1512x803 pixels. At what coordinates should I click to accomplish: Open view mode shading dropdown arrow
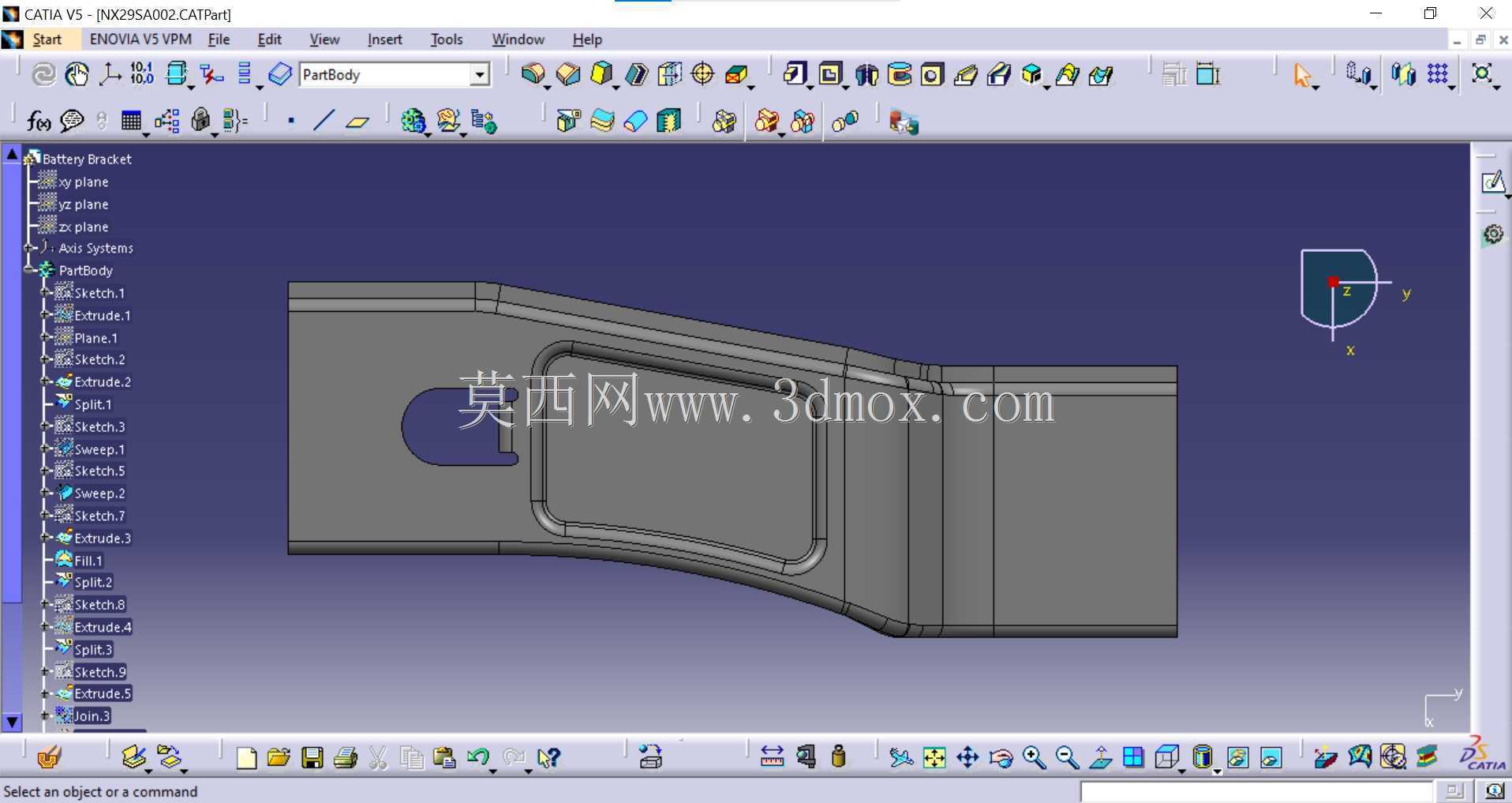(1218, 771)
